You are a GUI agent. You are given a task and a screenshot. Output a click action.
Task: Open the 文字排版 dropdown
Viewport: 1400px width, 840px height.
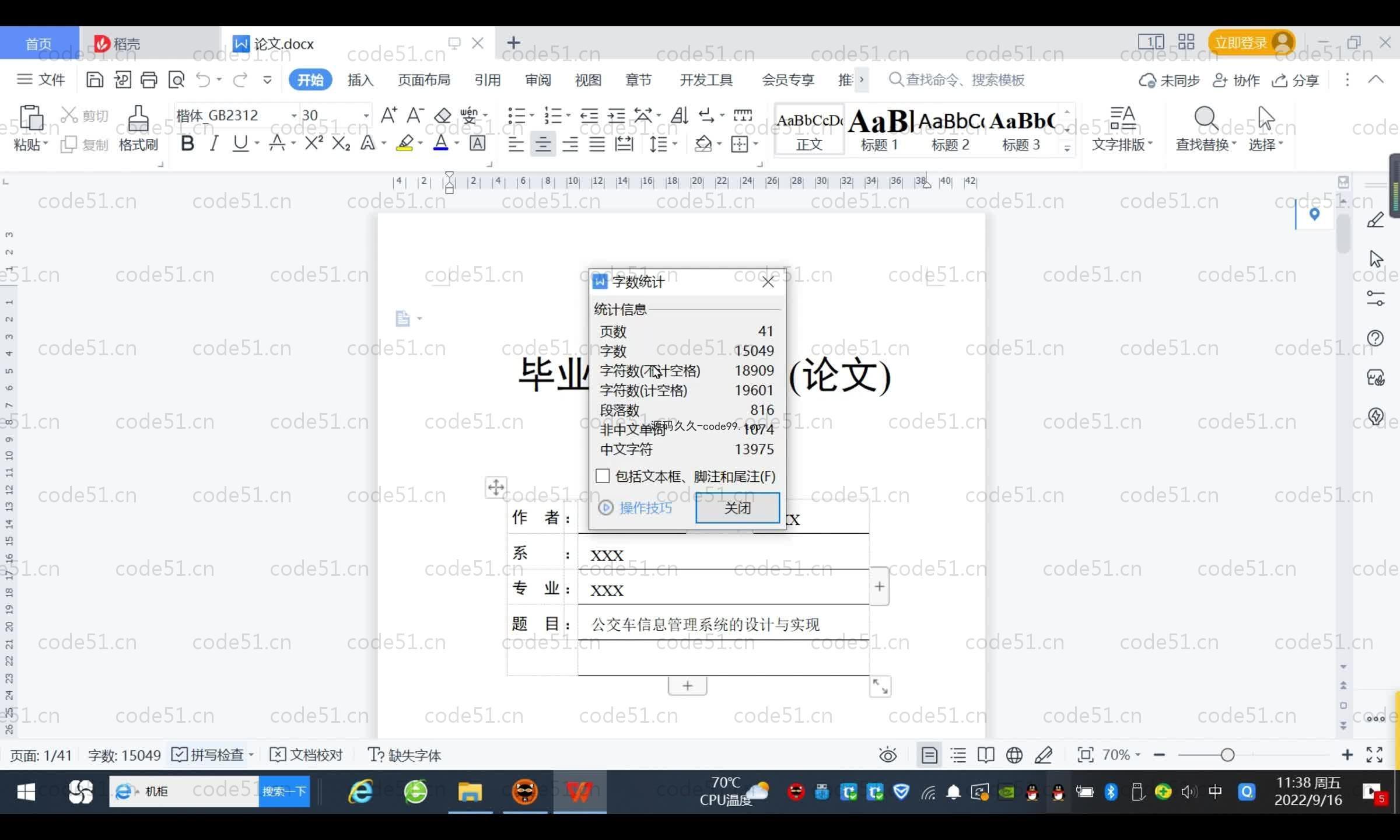(x=1122, y=144)
